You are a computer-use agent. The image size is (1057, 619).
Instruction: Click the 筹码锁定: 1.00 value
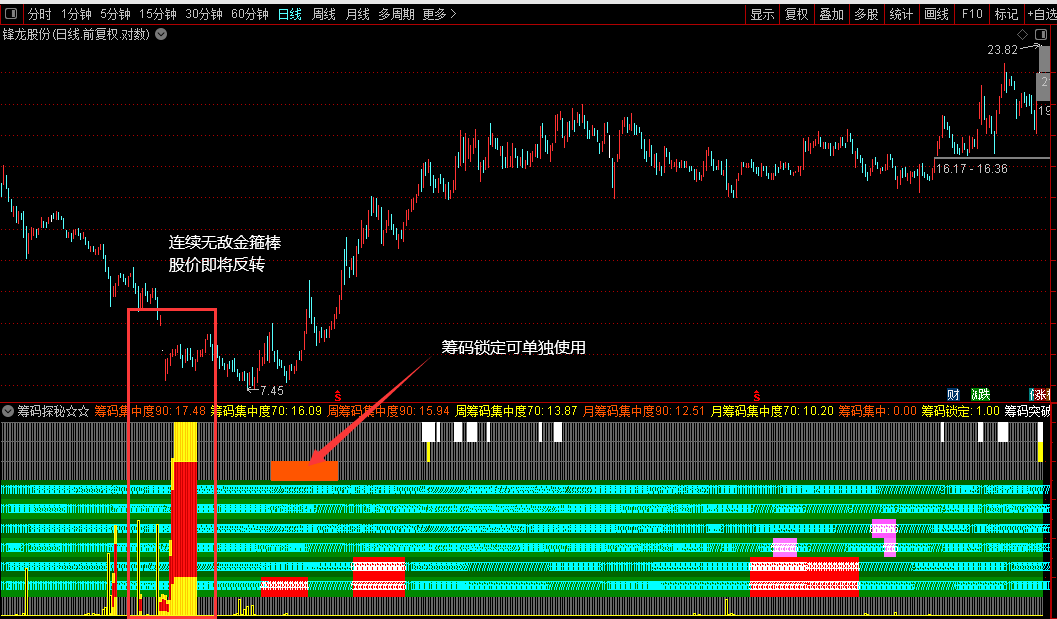point(961,411)
